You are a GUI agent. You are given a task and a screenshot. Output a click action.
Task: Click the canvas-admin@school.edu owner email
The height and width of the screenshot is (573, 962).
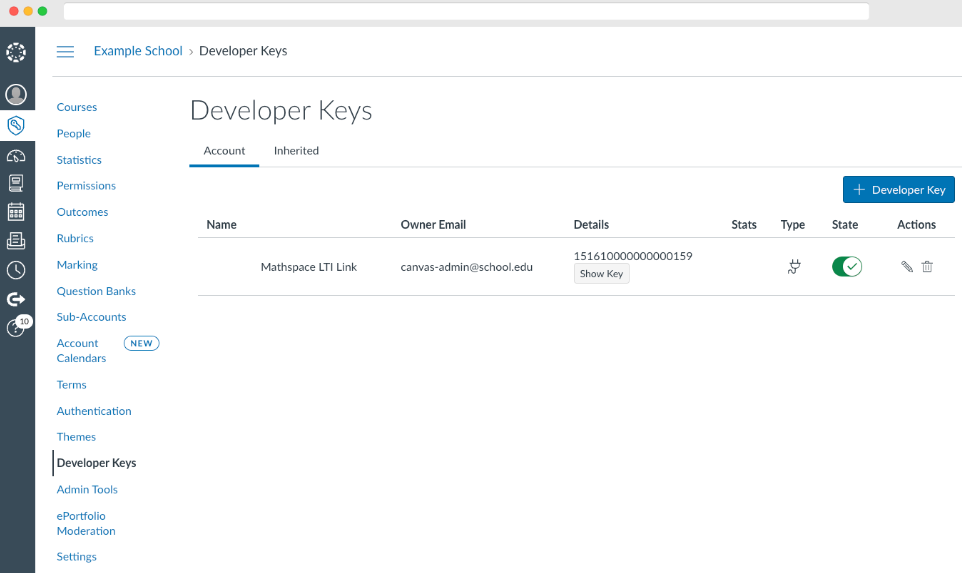[466, 267]
